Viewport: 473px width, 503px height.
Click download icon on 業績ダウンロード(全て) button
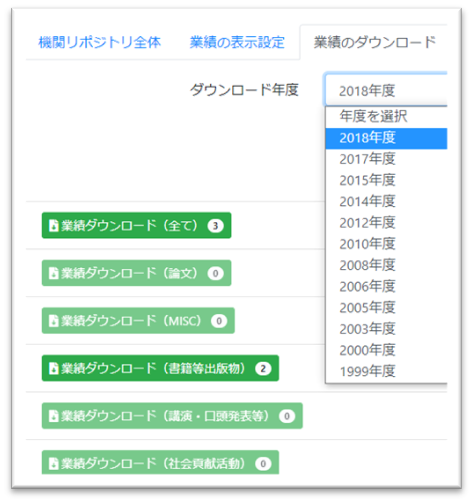(x=53, y=226)
